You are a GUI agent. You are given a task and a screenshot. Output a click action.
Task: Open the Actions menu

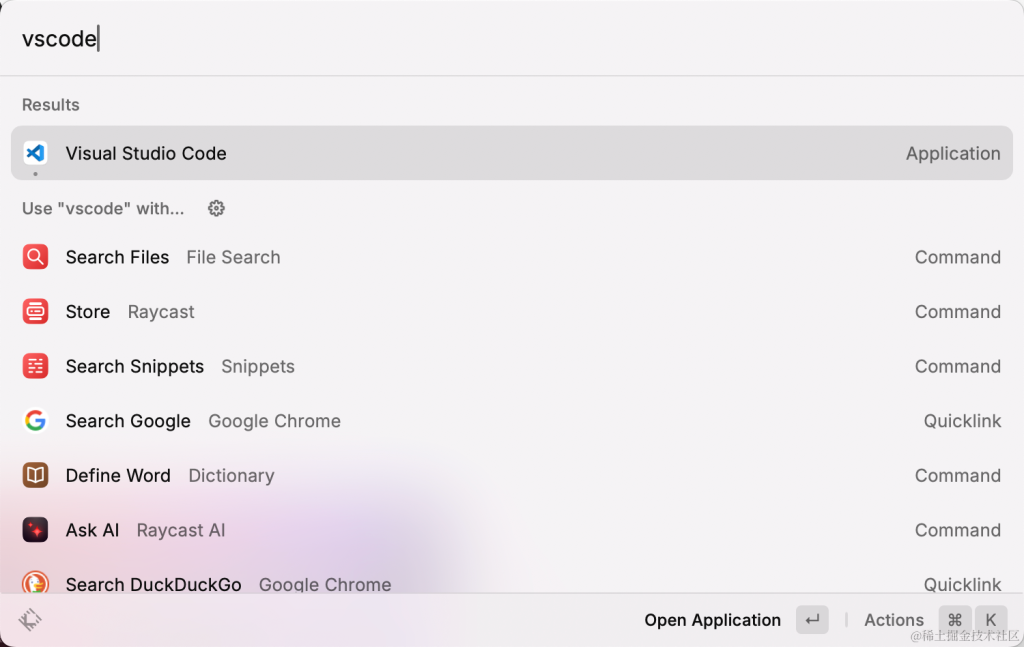coord(894,620)
